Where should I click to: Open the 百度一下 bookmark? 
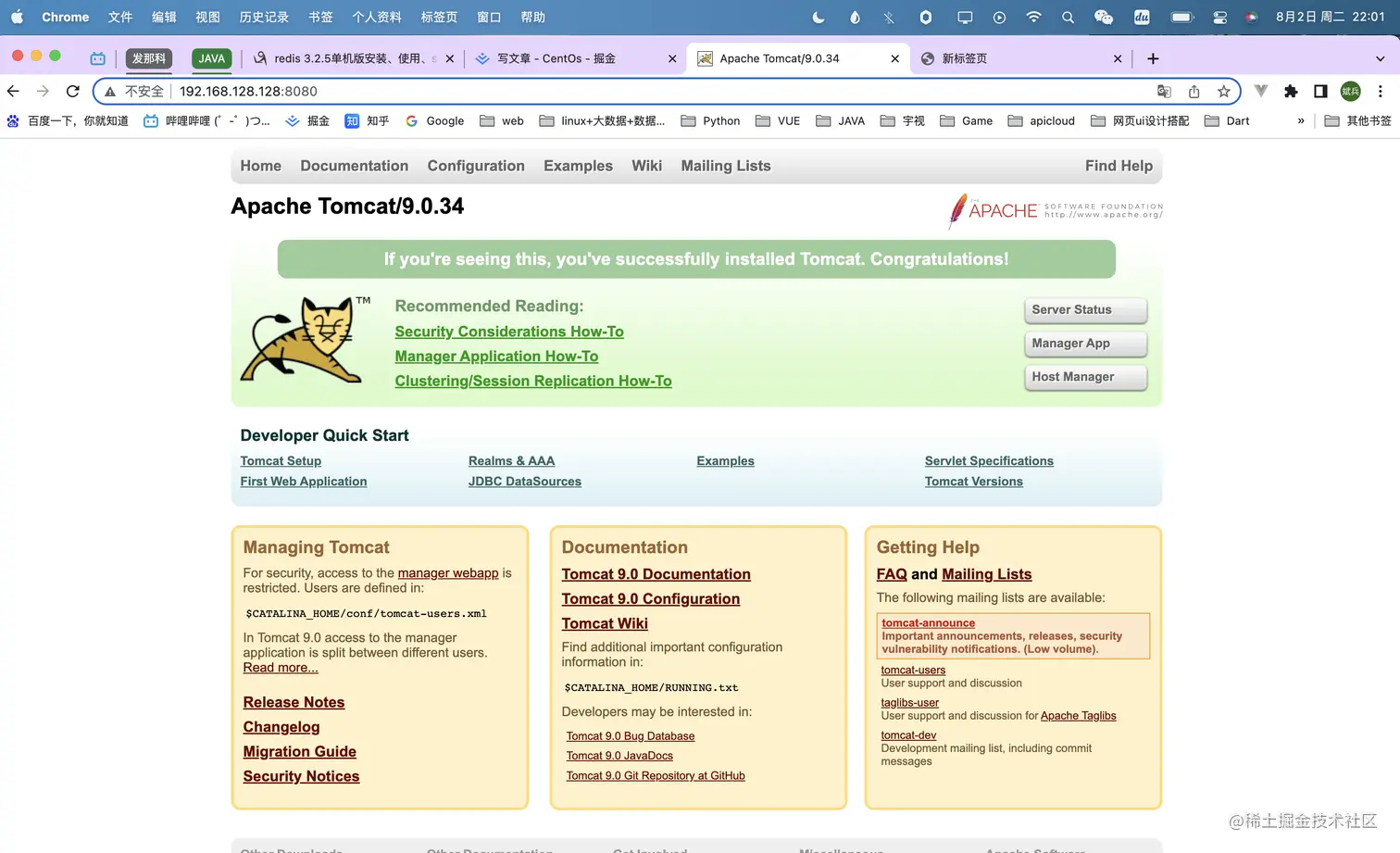68,120
